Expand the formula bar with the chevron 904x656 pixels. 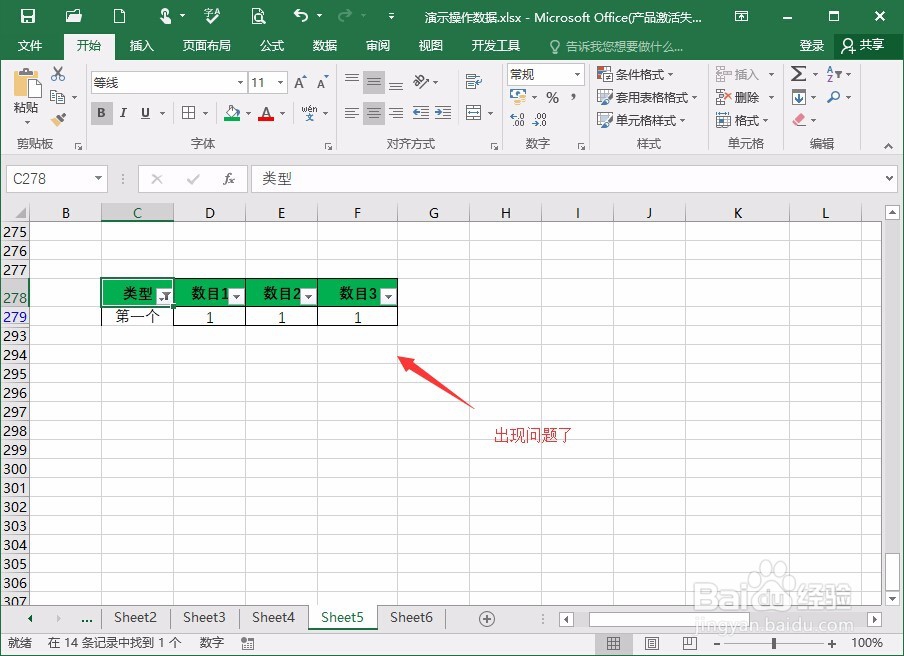pyautogui.click(x=889, y=178)
